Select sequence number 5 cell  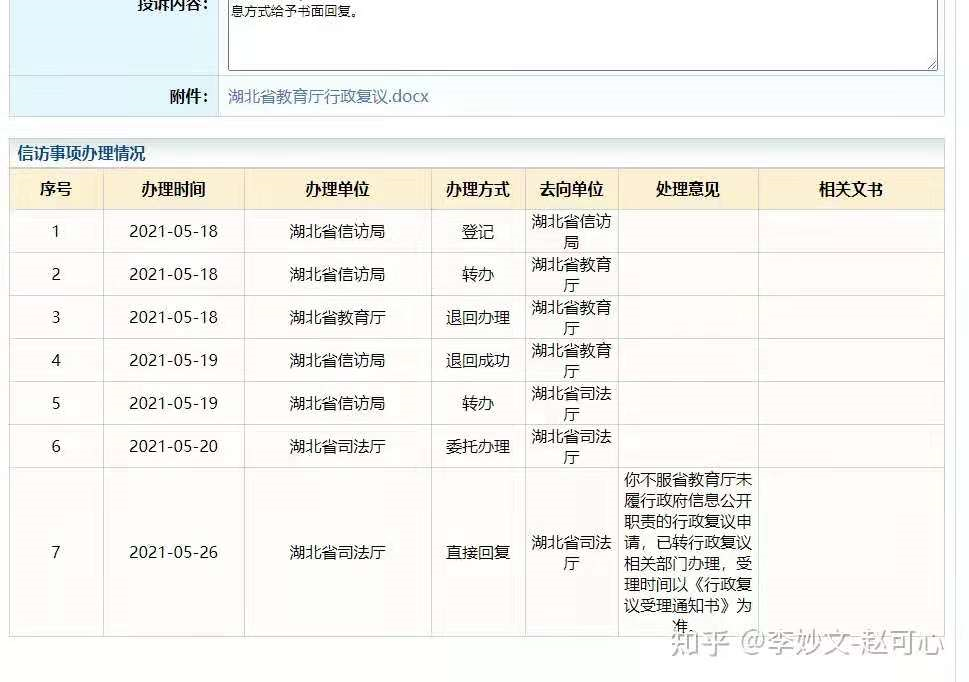click(56, 403)
